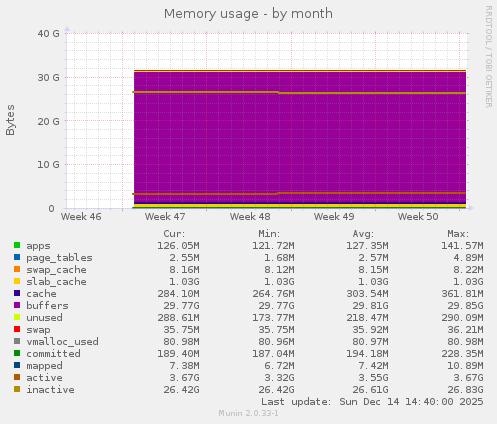
Task: Click the apps max value 141.57M
Action: click(x=462, y=246)
